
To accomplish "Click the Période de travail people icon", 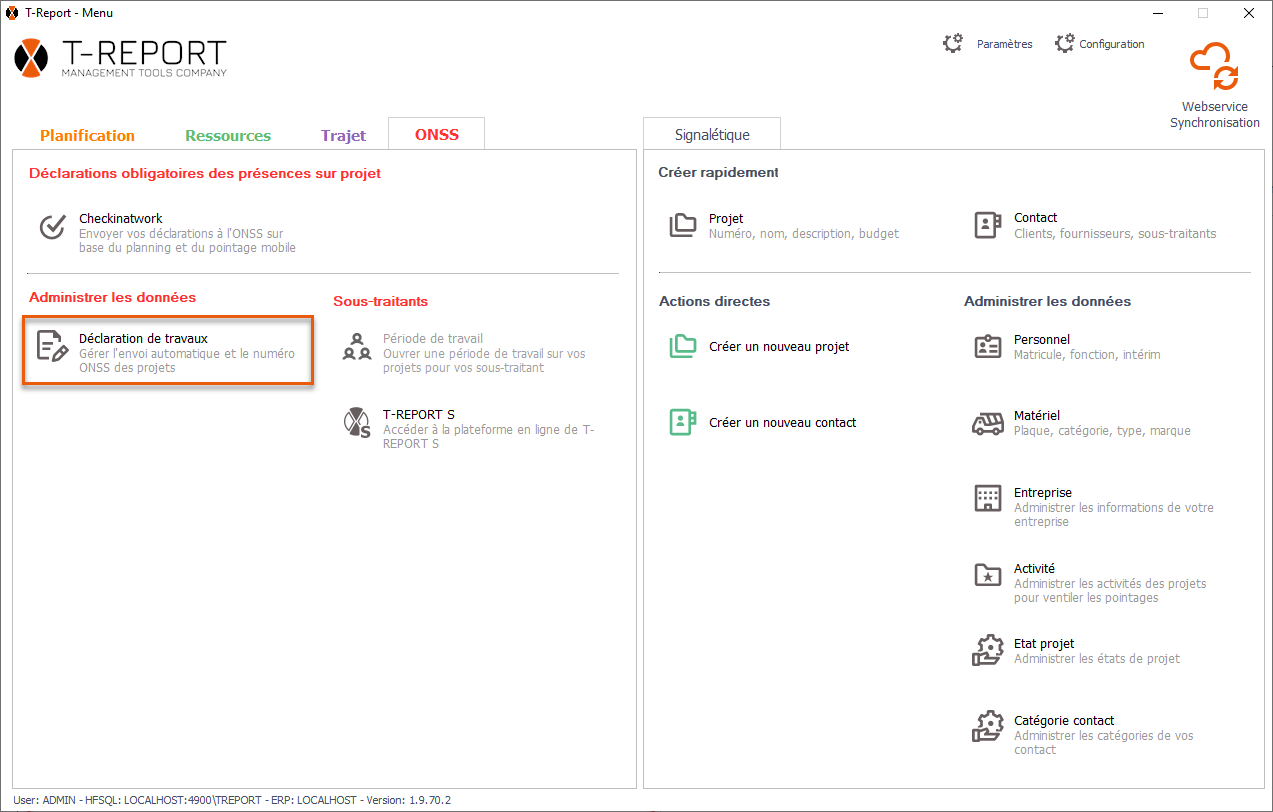I will click(357, 347).
